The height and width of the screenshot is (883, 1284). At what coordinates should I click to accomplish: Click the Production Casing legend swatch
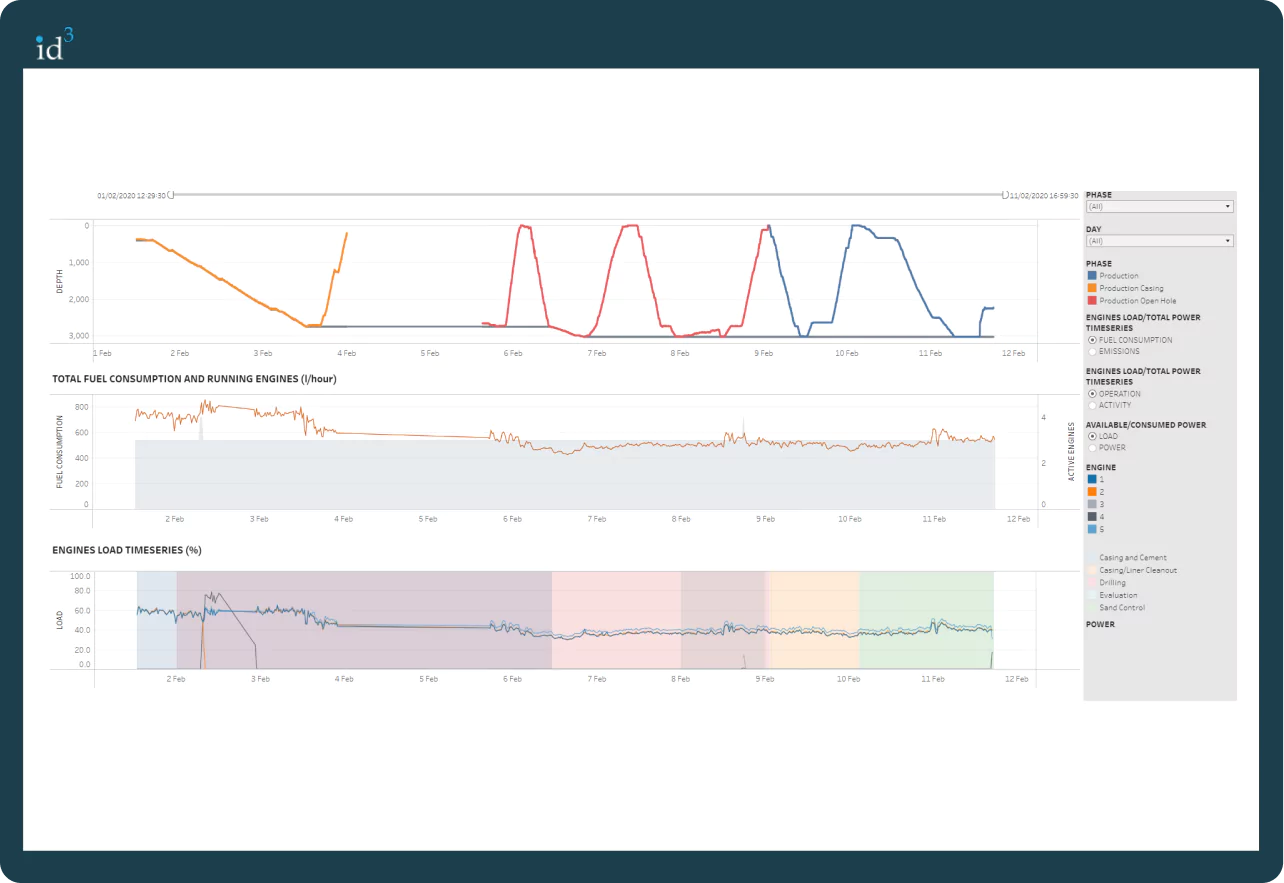(1091, 288)
